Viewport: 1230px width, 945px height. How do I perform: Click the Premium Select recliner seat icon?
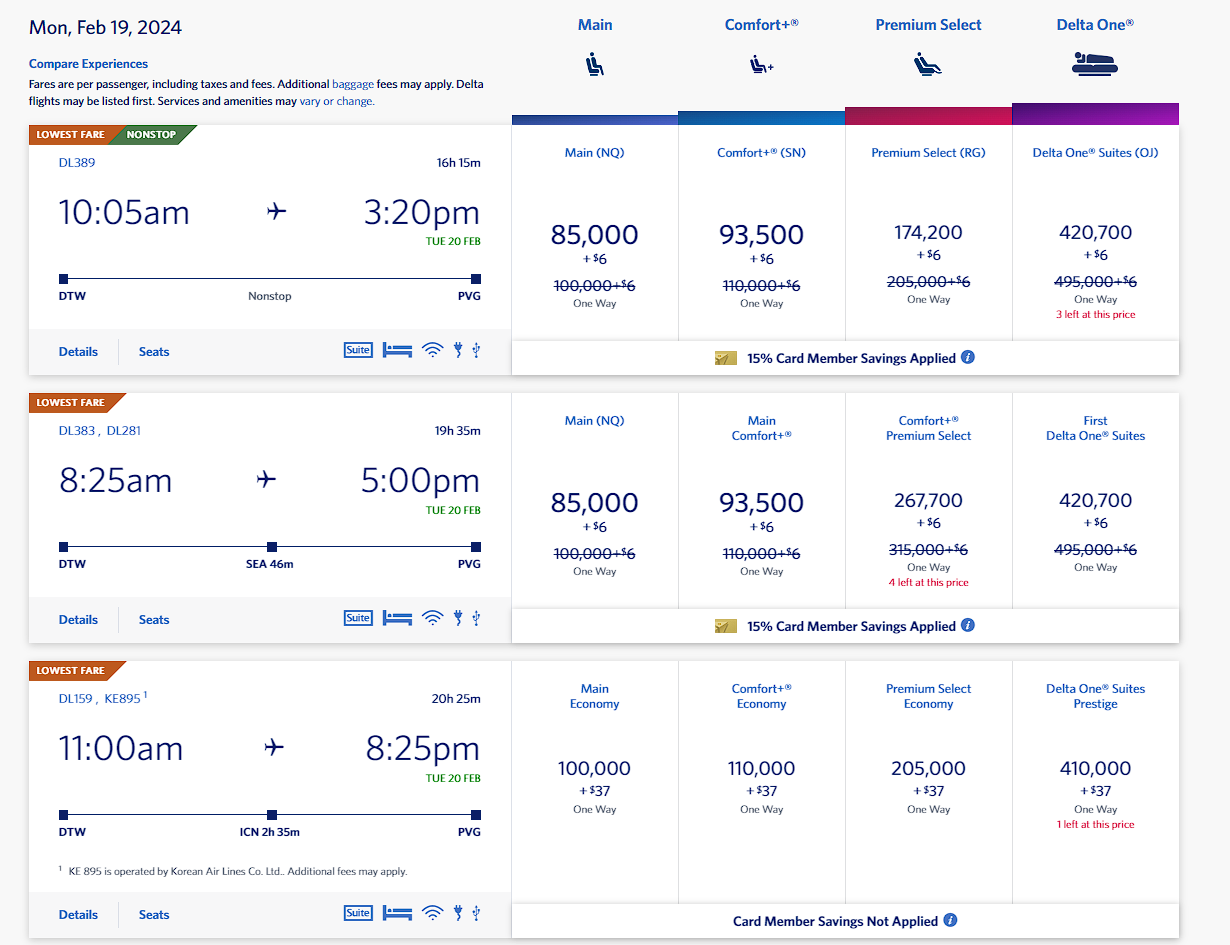pos(928,66)
